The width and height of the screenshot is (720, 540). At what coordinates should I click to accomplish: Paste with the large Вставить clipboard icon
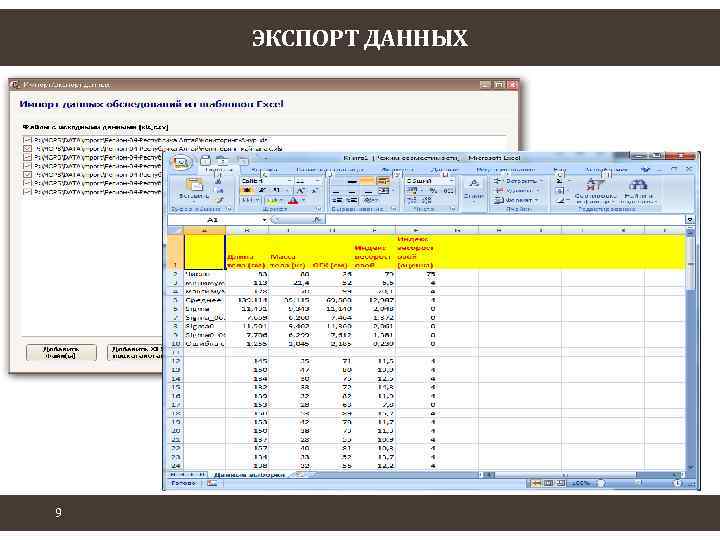[x=194, y=185]
